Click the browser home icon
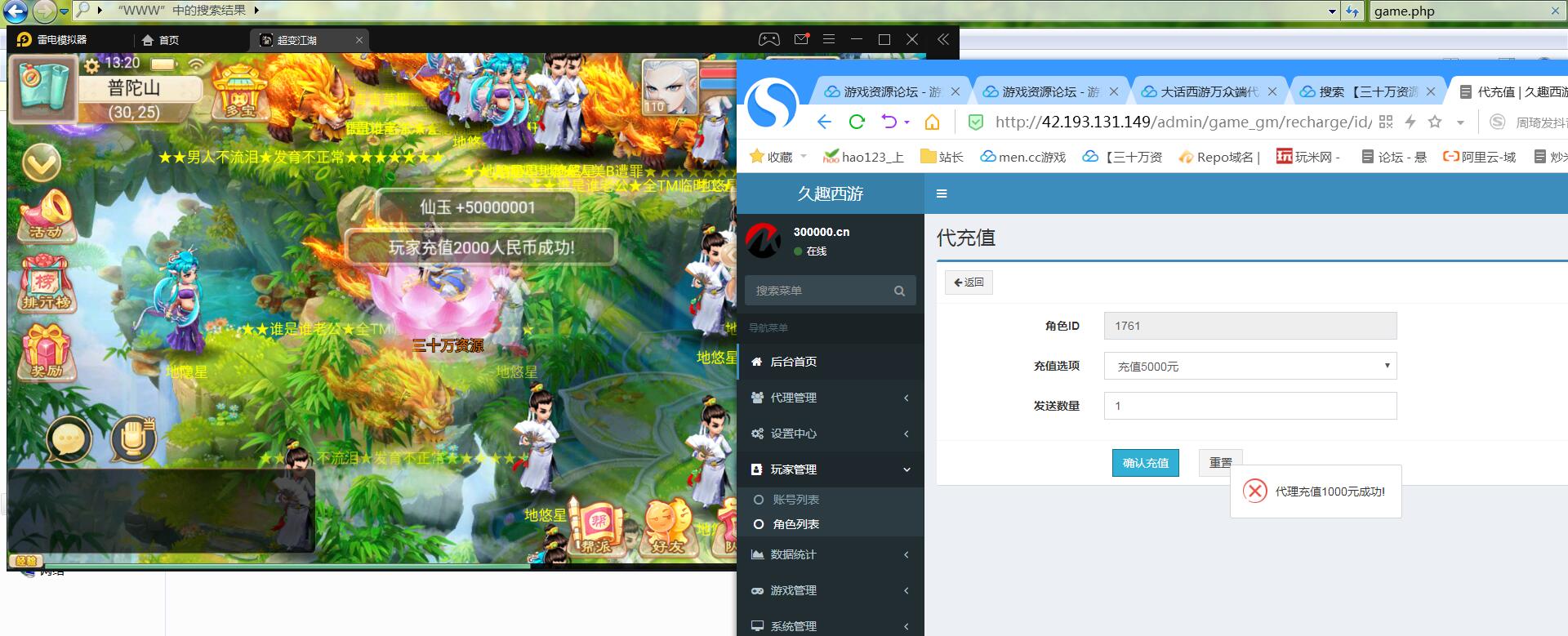 932,122
